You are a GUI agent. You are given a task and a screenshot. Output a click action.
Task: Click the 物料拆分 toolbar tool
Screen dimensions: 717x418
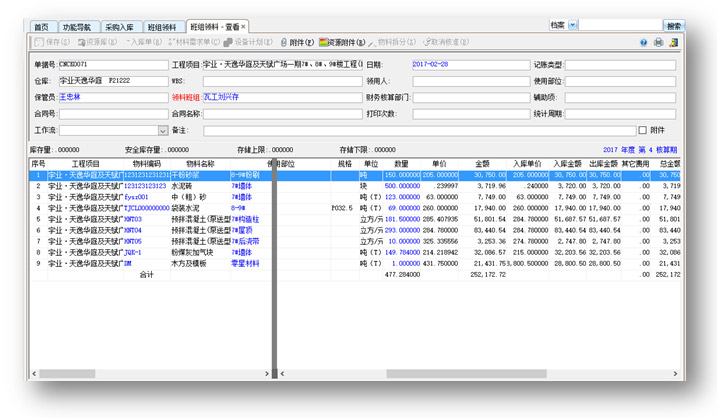pos(392,42)
